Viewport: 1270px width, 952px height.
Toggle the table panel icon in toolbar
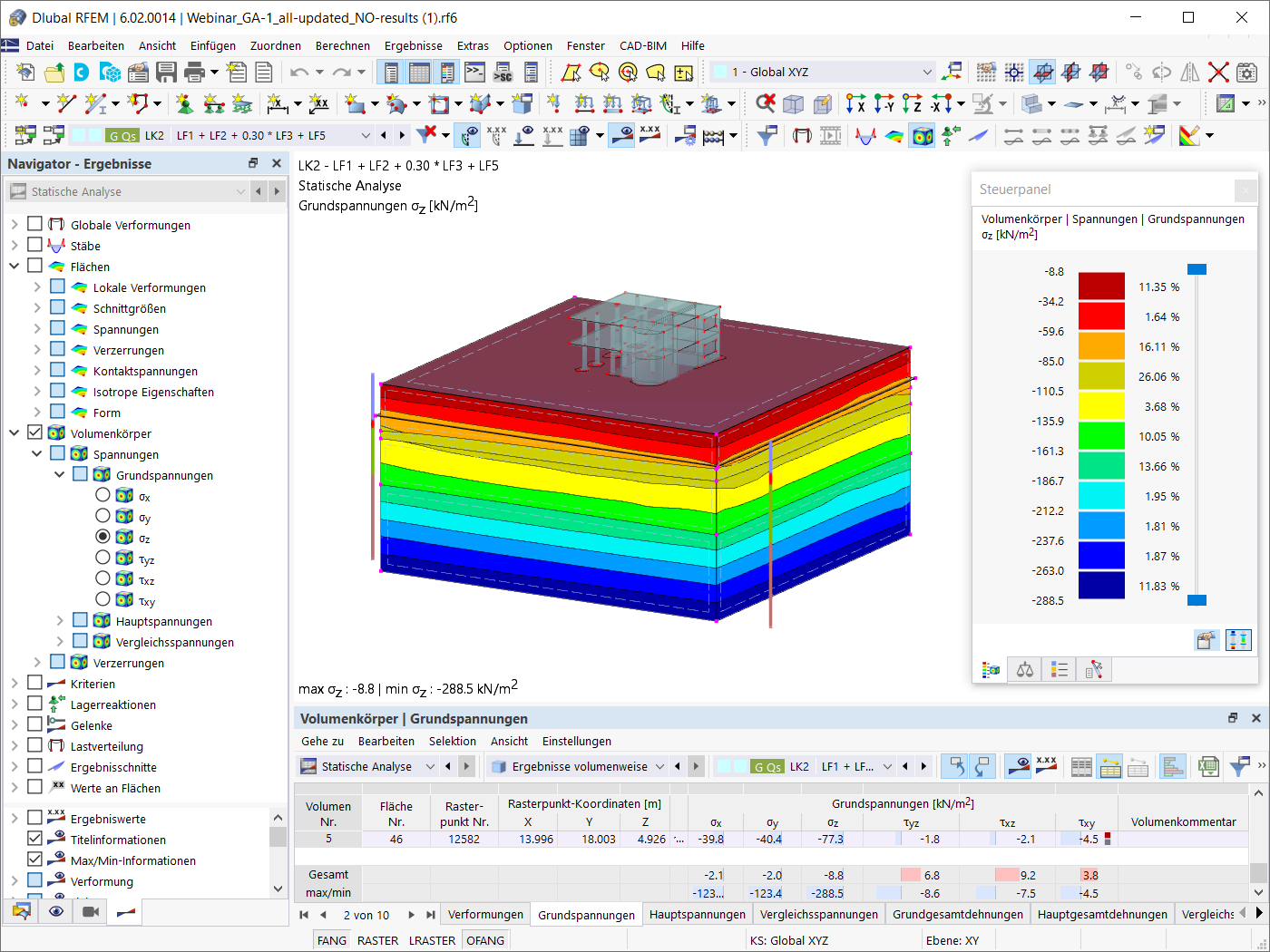click(419, 72)
